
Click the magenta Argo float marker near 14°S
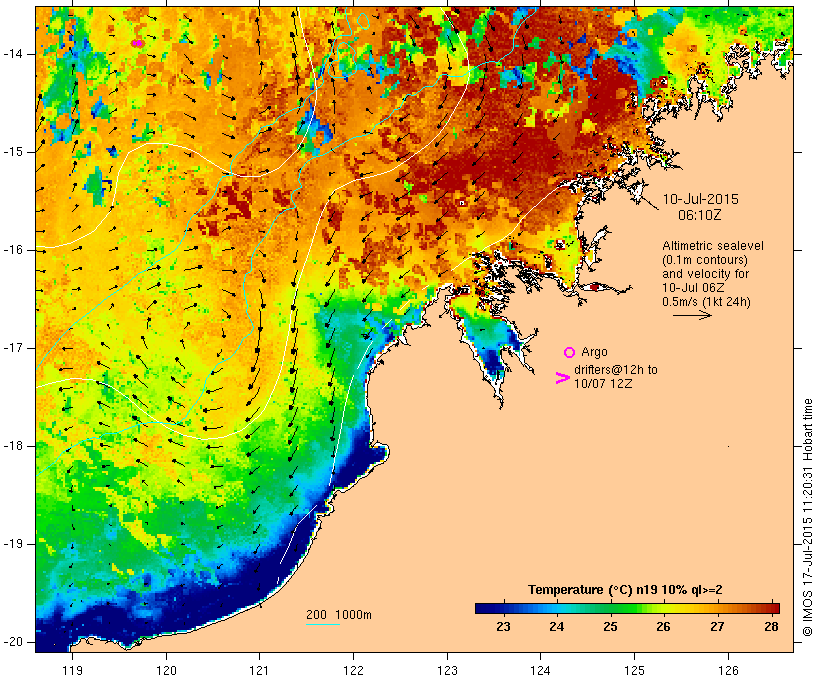pos(137,43)
